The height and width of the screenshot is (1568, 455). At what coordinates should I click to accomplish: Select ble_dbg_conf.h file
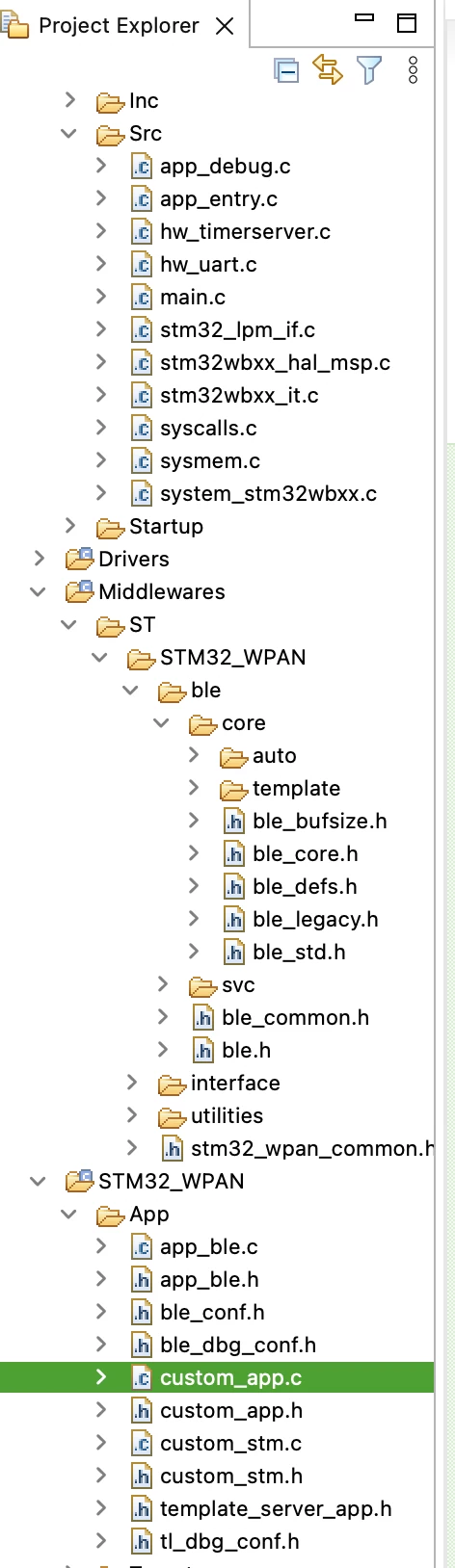(x=238, y=1346)
